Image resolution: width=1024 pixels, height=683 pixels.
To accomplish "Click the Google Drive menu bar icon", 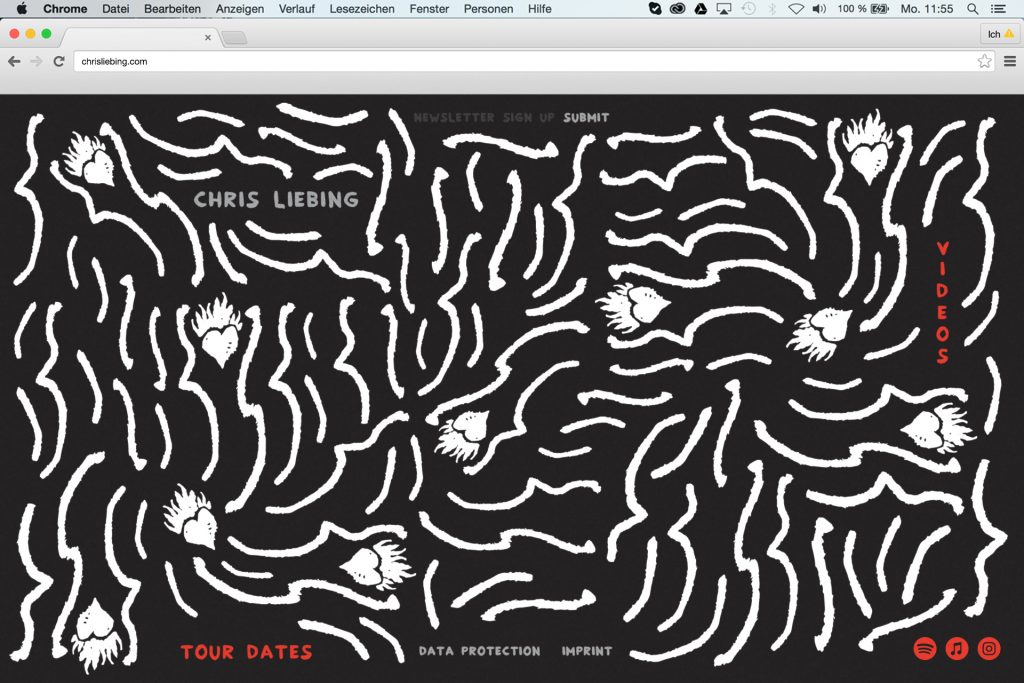I will (x=700, y=9).
